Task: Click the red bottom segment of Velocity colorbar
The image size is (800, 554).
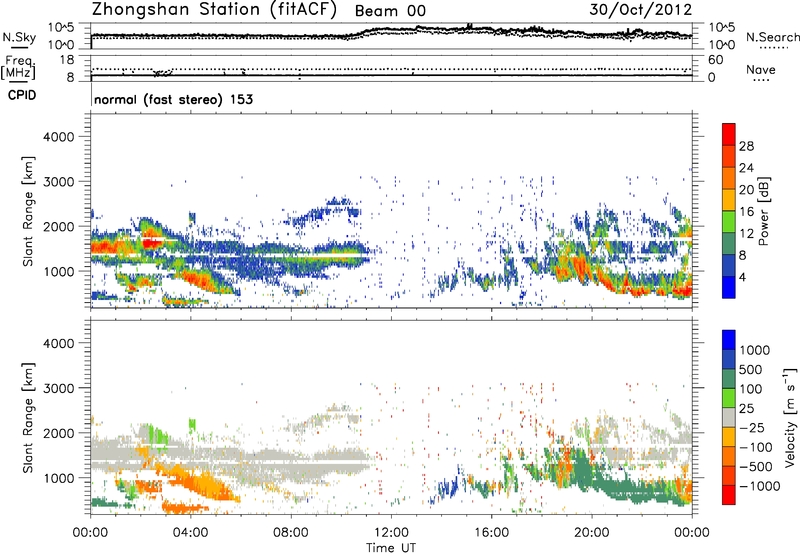Action: [x=729, y=495]
